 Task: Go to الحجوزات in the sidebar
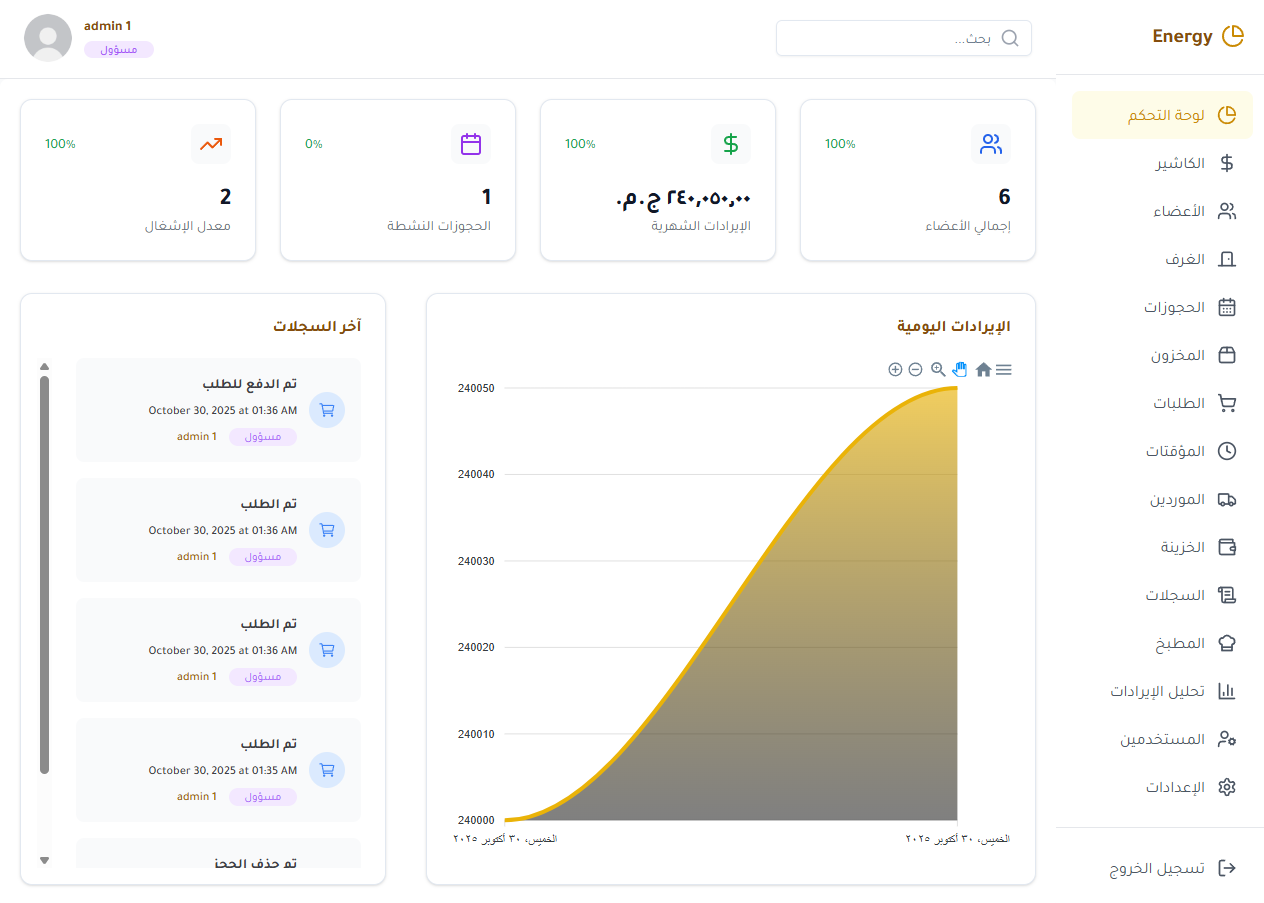(1174, 307)
